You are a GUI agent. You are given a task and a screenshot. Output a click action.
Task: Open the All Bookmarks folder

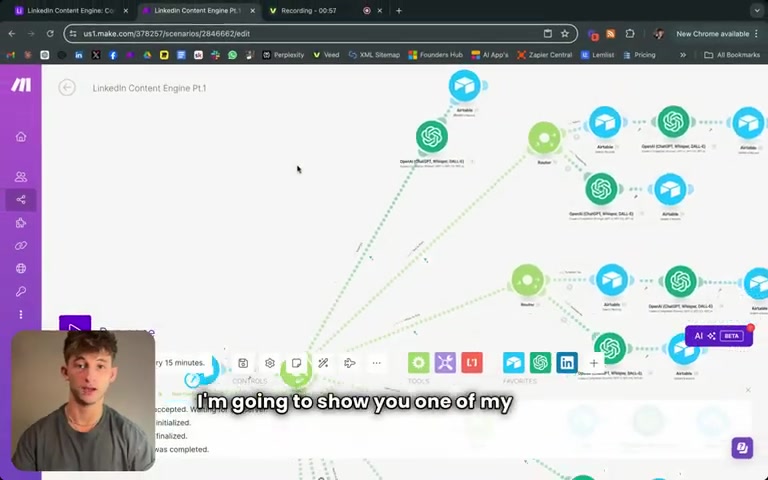click(x=732, y=55)
